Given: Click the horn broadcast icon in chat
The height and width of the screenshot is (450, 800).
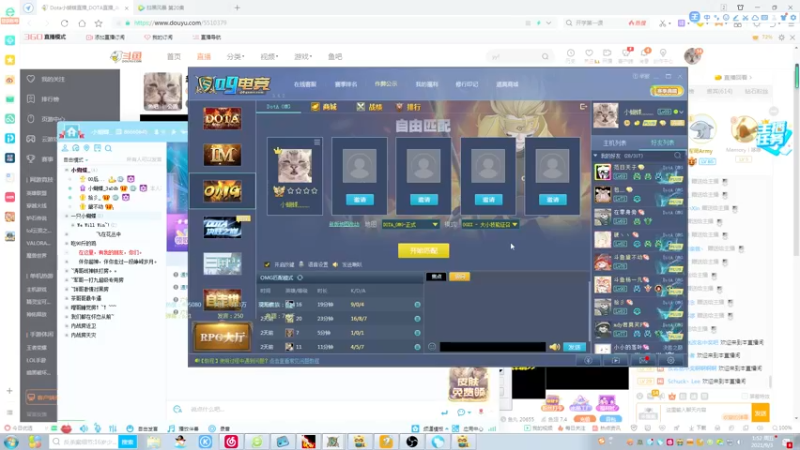Looking at the screenshot, I should pos(555,347).
